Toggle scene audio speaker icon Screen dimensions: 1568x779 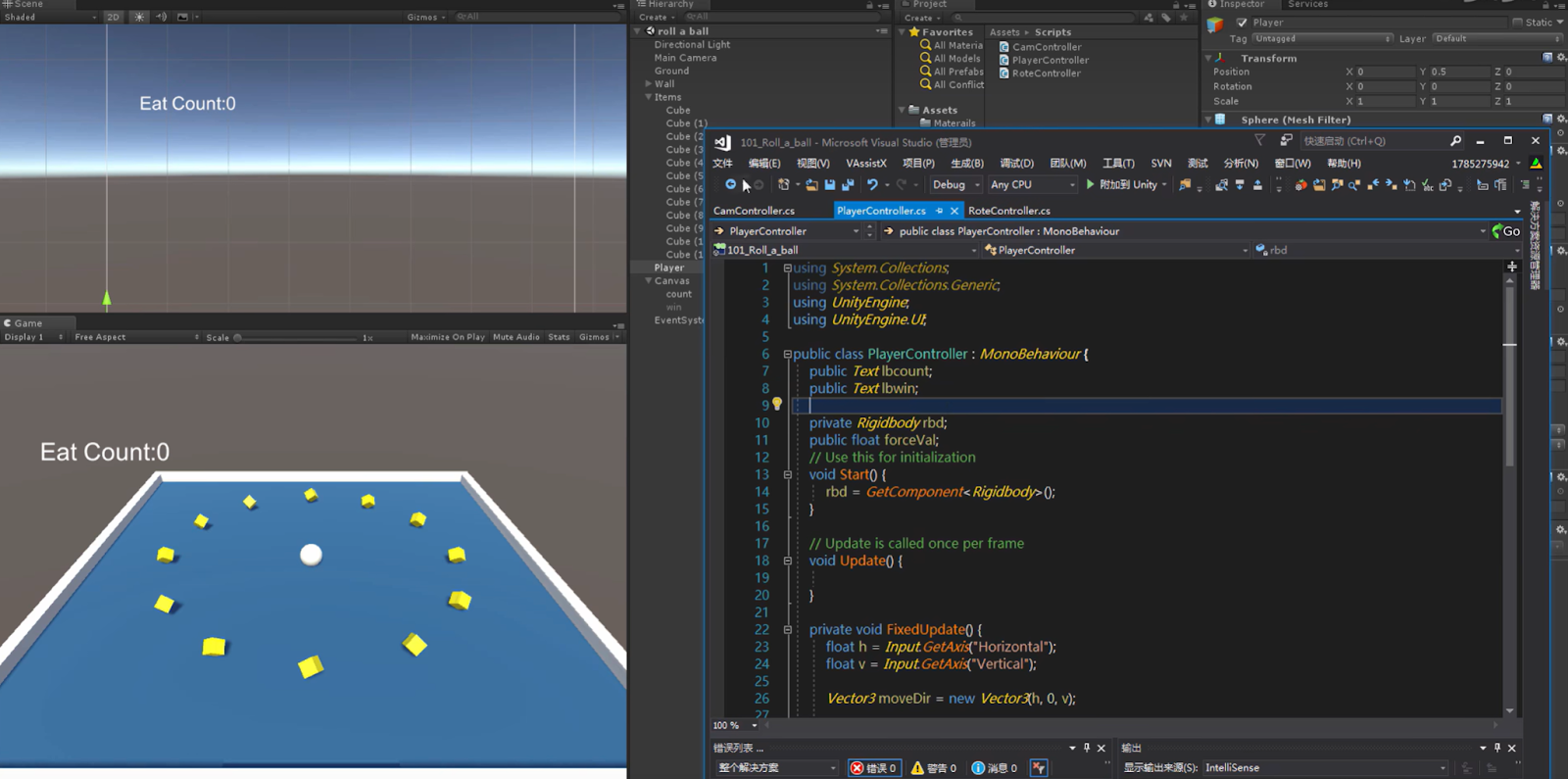161,17
